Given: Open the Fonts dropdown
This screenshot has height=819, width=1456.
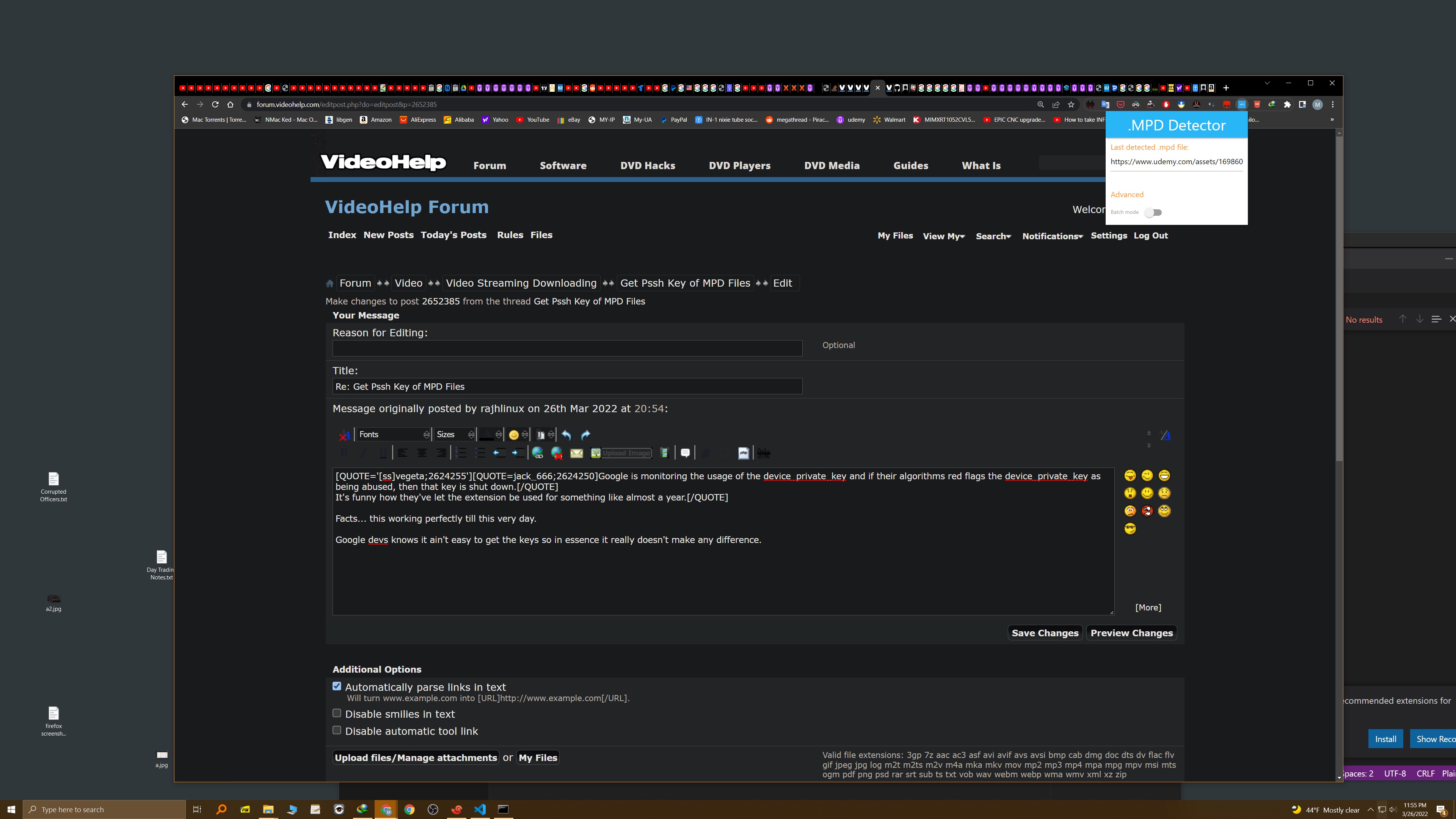Looking at the screenshot, I should 394,434.
